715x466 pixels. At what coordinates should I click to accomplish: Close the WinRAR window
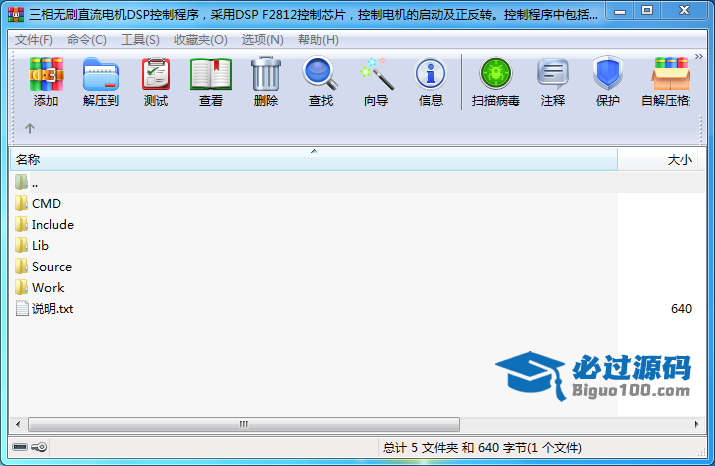[x=684, y=11]
